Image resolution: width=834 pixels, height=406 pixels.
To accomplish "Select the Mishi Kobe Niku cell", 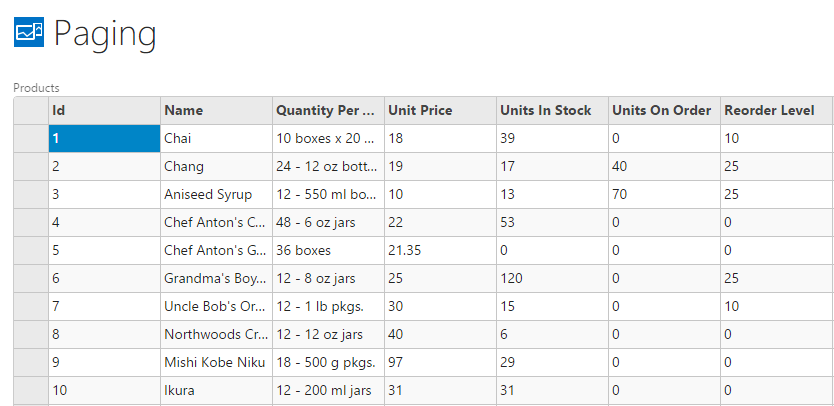I will 216,362.
